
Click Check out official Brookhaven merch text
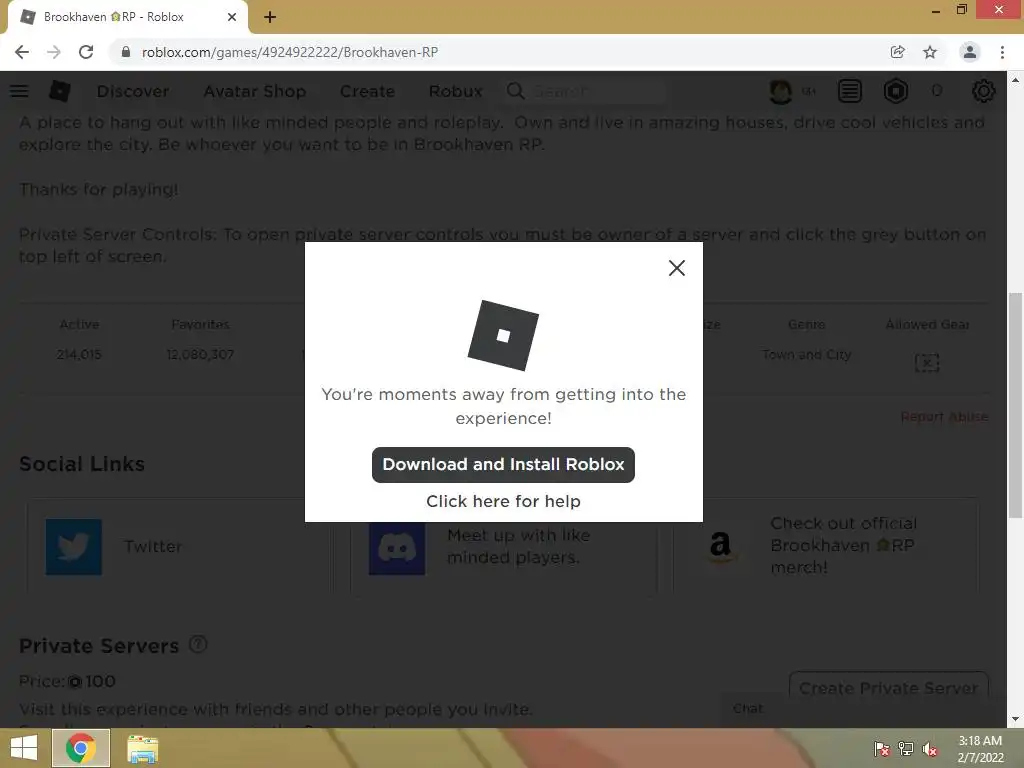tap(843, 545)
